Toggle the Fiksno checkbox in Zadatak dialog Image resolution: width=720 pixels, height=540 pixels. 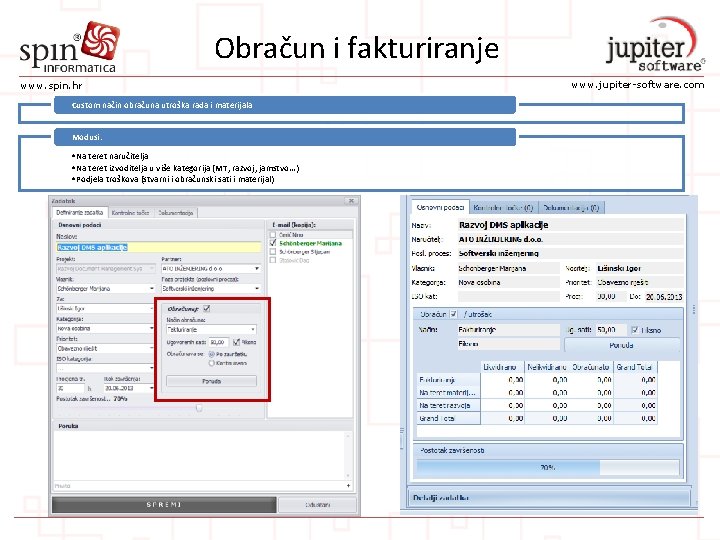click(236, 342)
